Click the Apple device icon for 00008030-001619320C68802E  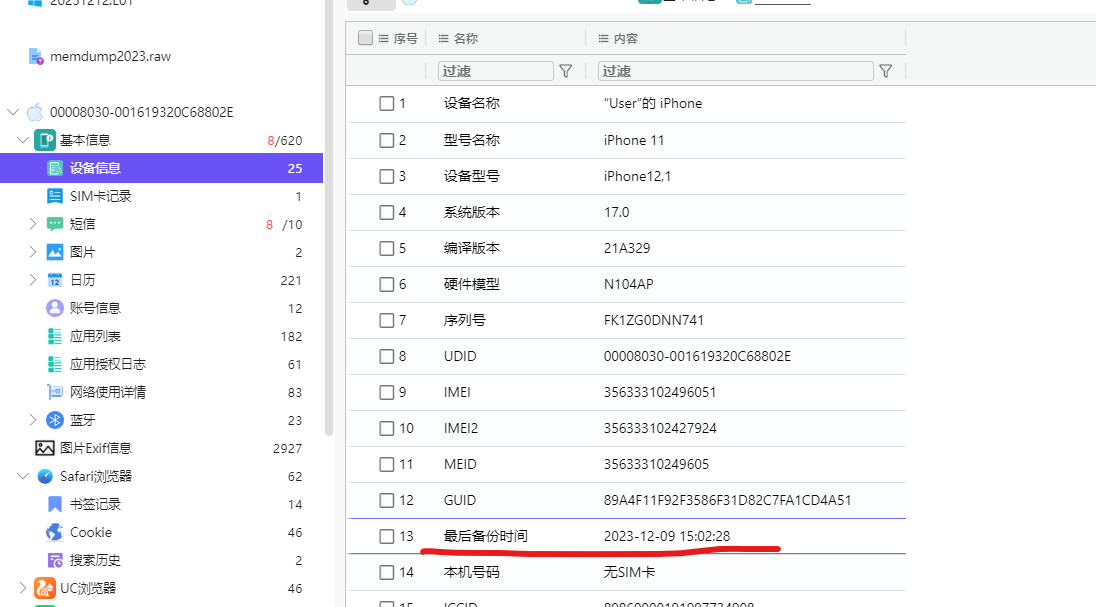pos(35,112)
